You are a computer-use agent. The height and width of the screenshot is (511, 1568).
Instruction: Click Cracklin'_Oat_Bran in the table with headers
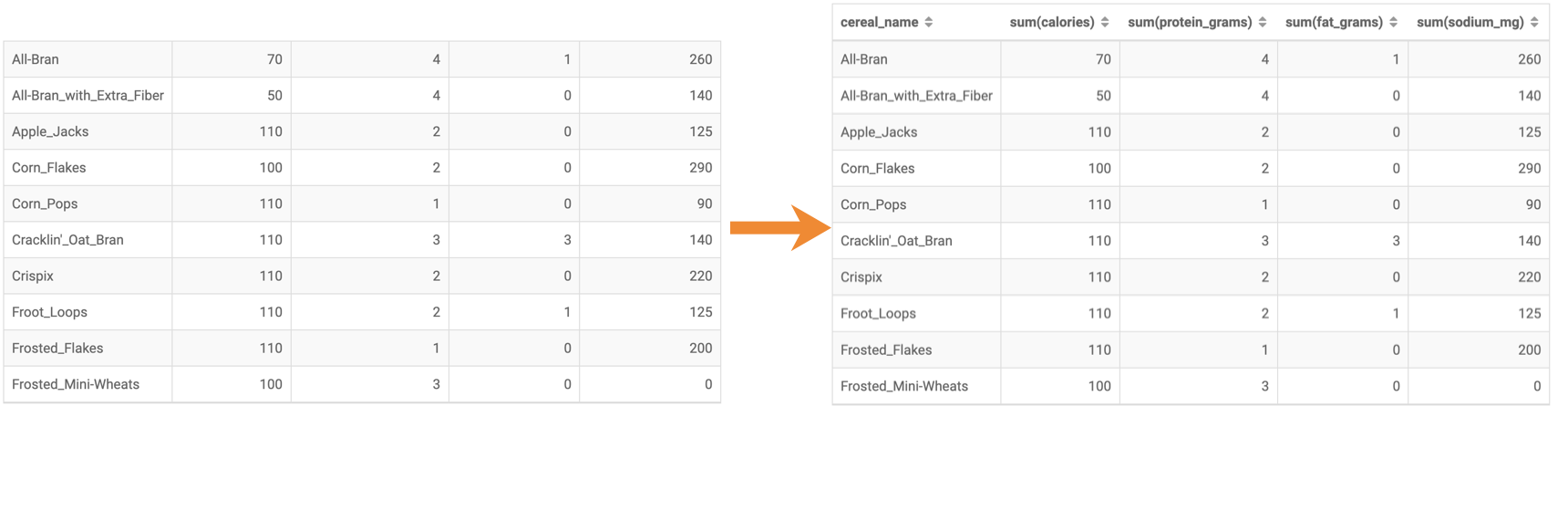[x=896, y=241]
